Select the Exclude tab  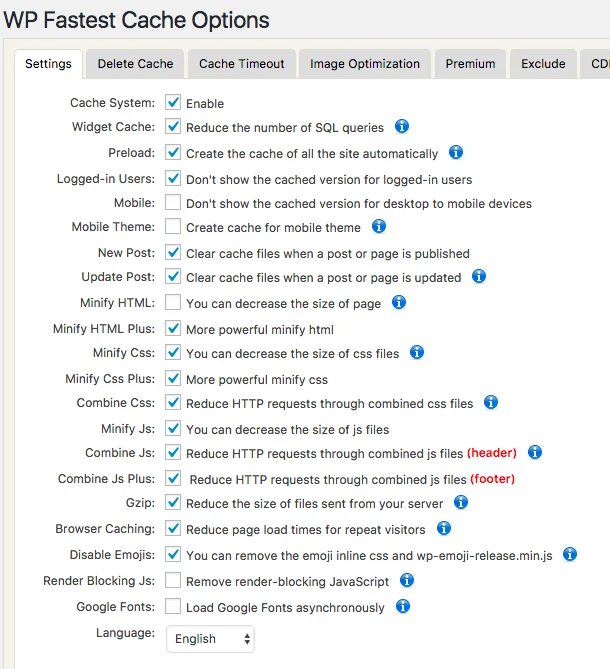click(543, 64)
